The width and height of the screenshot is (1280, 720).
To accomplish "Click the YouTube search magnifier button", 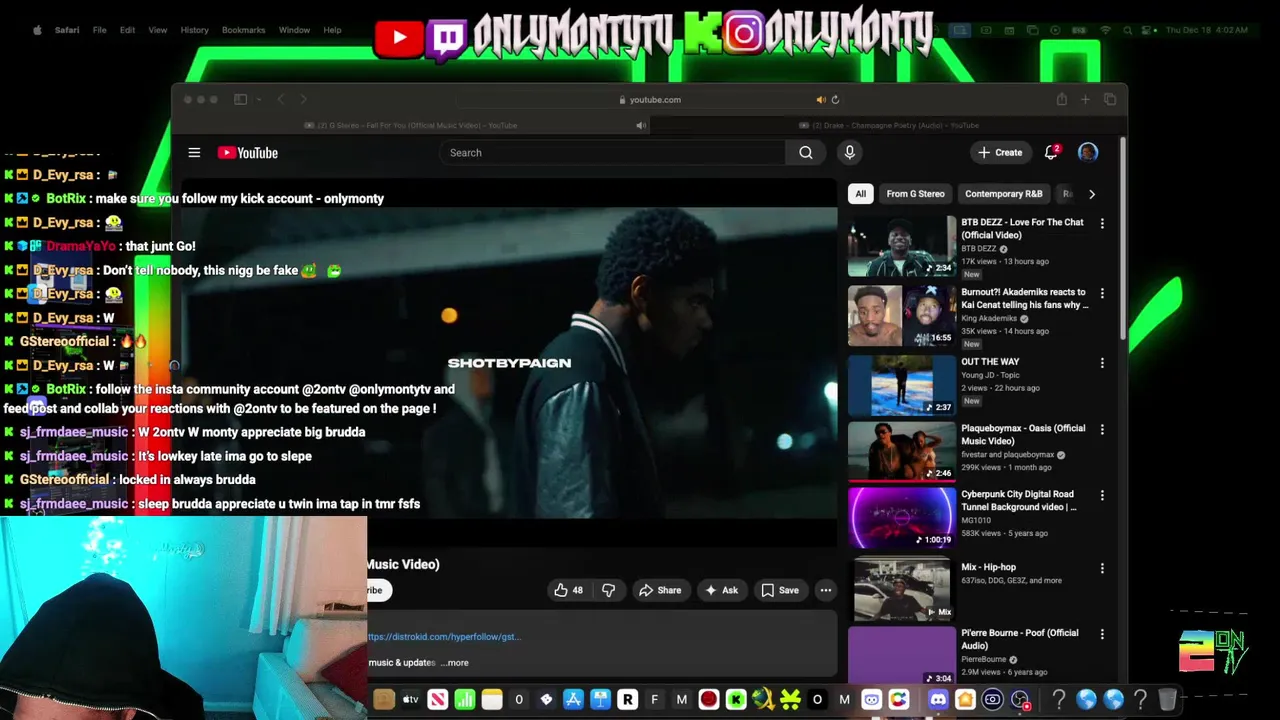I will coord(806,153).
